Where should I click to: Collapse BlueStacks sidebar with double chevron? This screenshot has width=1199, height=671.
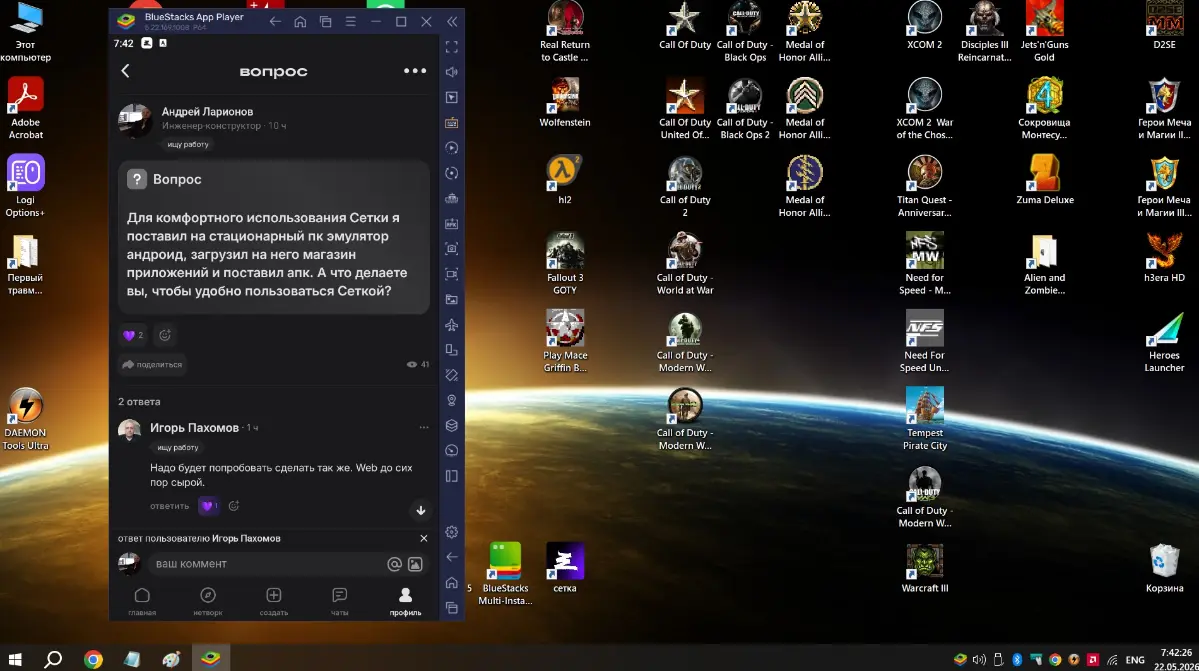[452, 21]
